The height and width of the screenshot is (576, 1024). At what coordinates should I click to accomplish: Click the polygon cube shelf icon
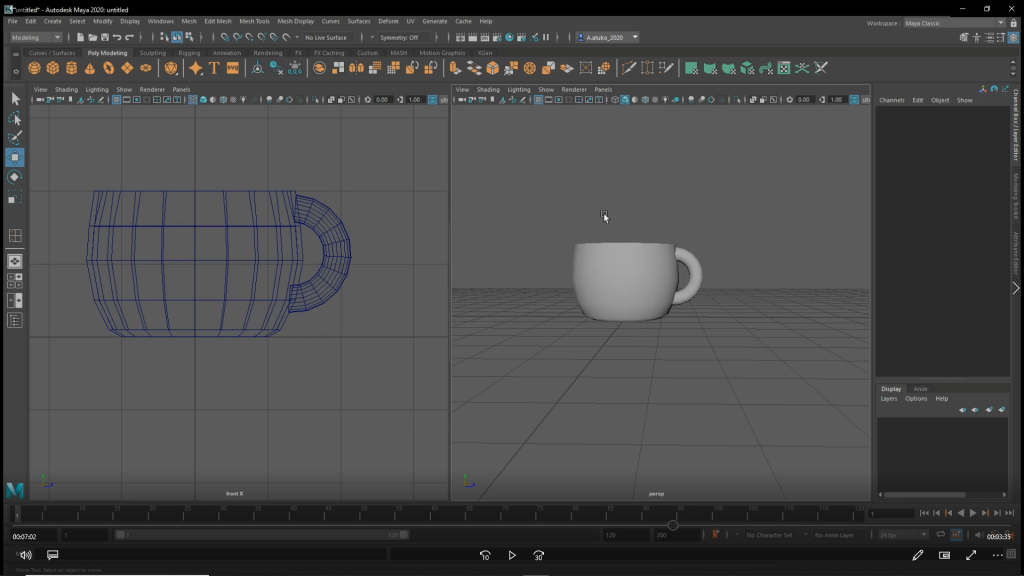click(x=53, y=68)
